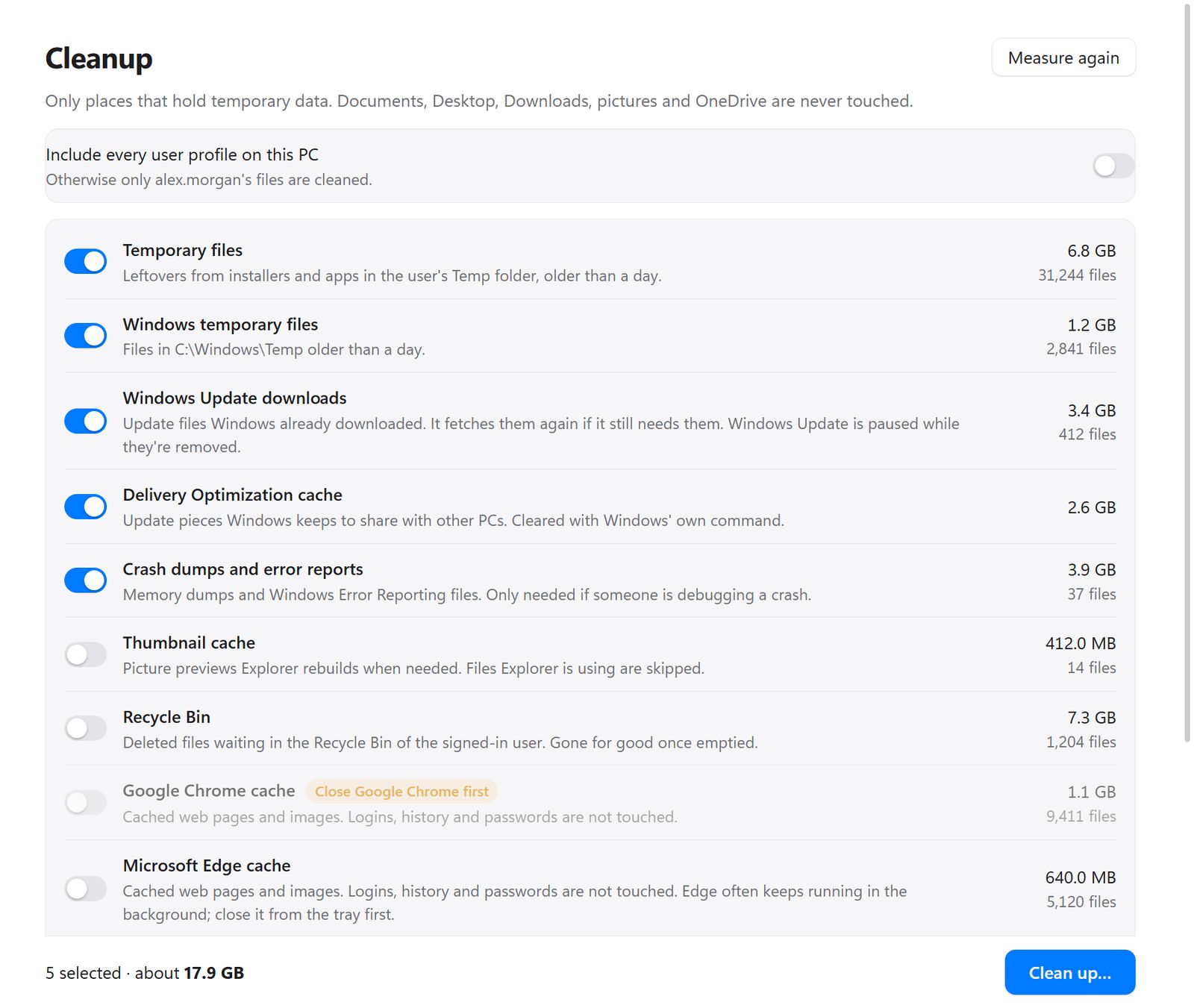
Task: Click the 412.0 MB size value
Action: point(1080,643)
